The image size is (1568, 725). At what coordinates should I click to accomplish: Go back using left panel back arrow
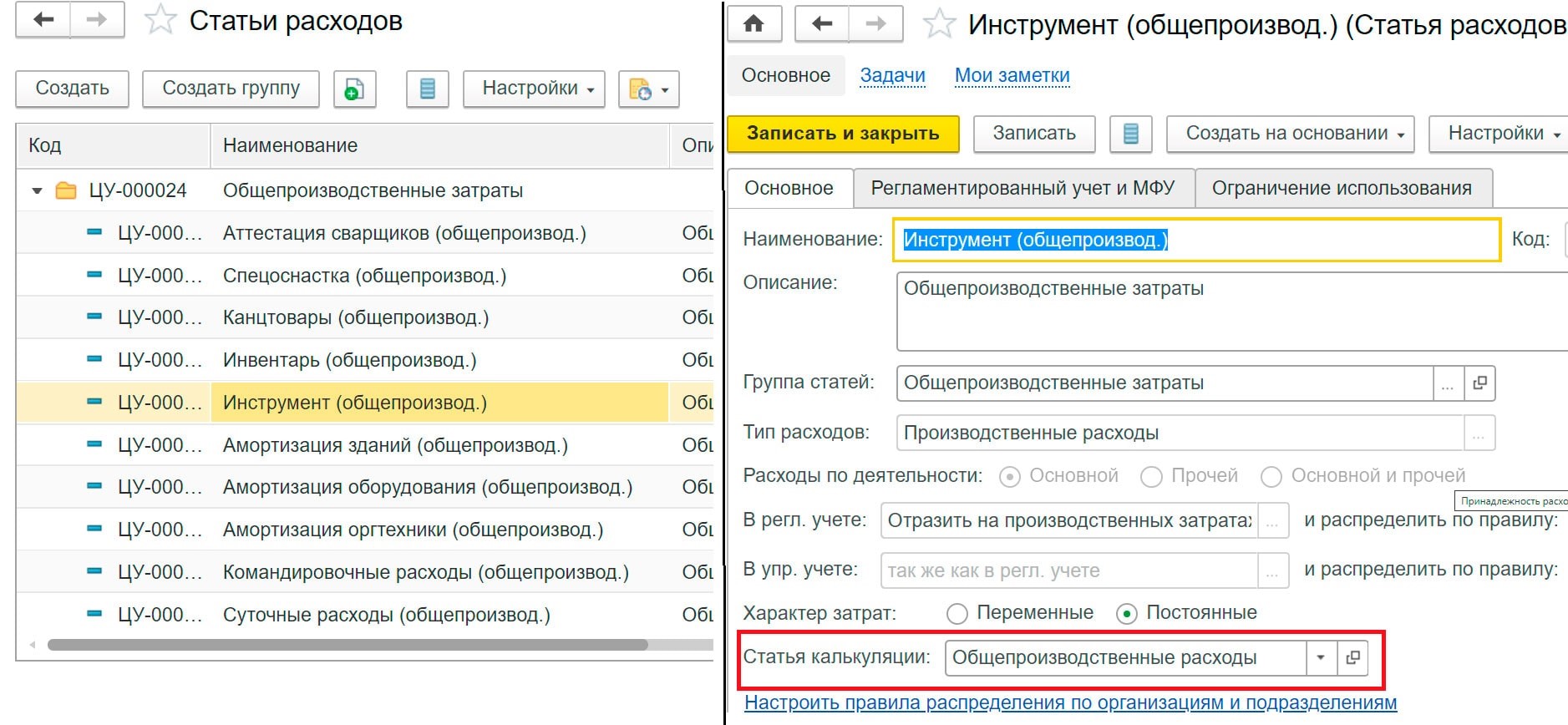(43, 20)
